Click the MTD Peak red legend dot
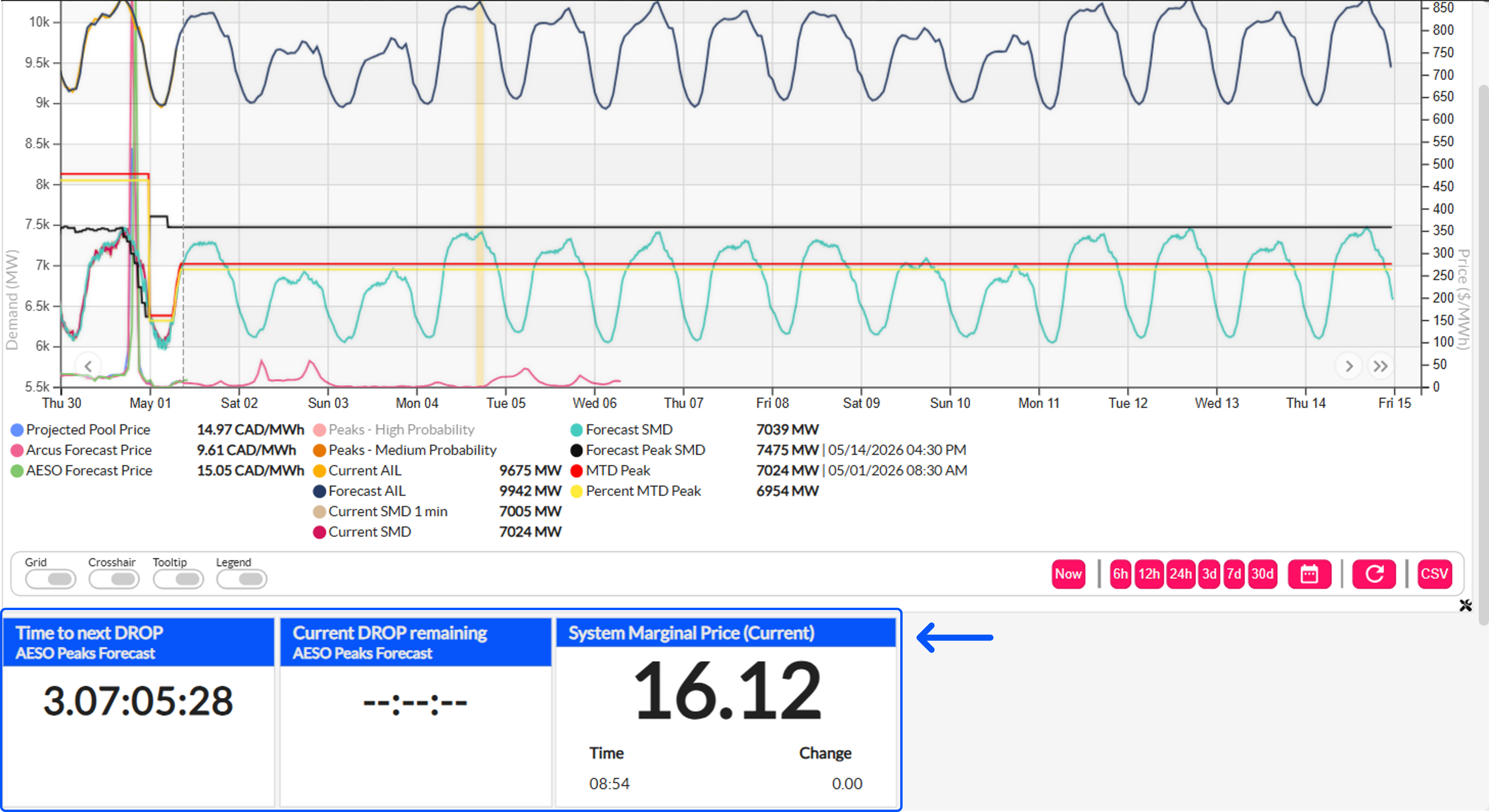This screenshot has width=1489, height=812. (576, 471)
